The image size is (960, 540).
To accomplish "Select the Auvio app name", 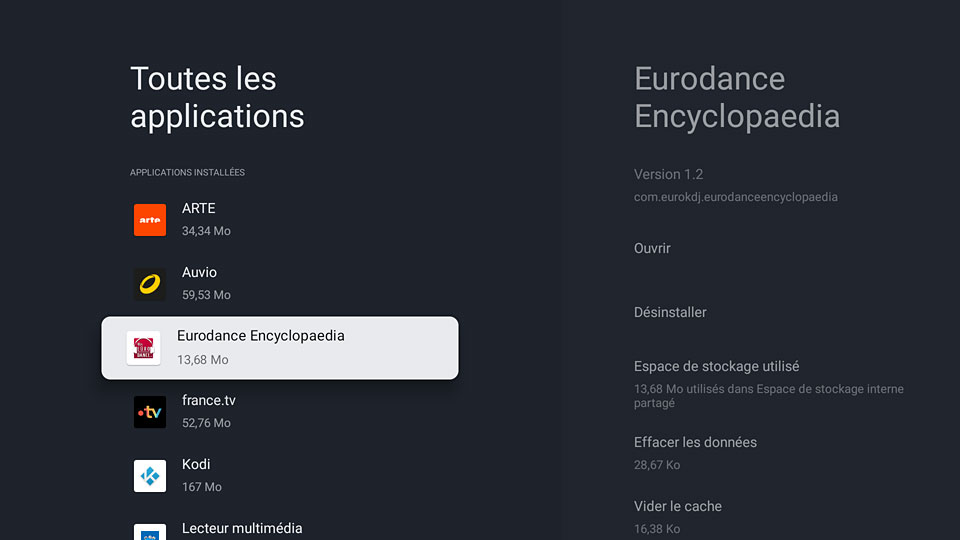I will [199, 272].
